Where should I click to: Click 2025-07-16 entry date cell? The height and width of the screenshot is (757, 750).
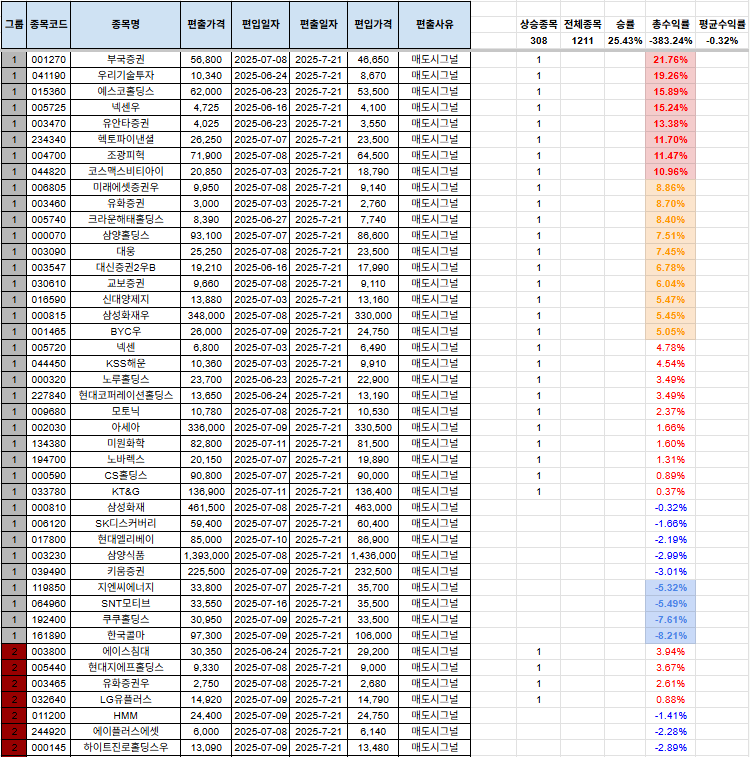pos(261,603)
